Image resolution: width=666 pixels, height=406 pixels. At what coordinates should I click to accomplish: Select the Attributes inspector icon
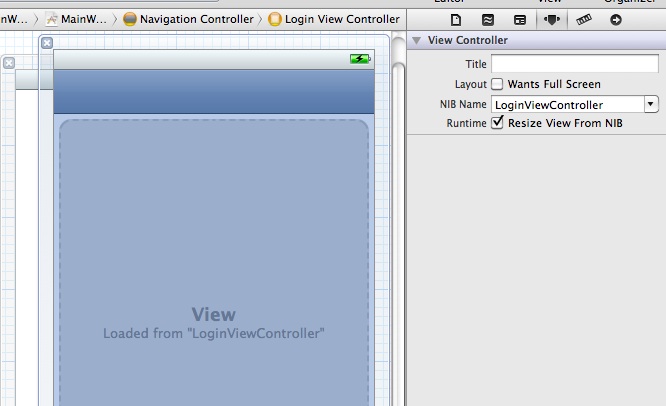[551, 19]
